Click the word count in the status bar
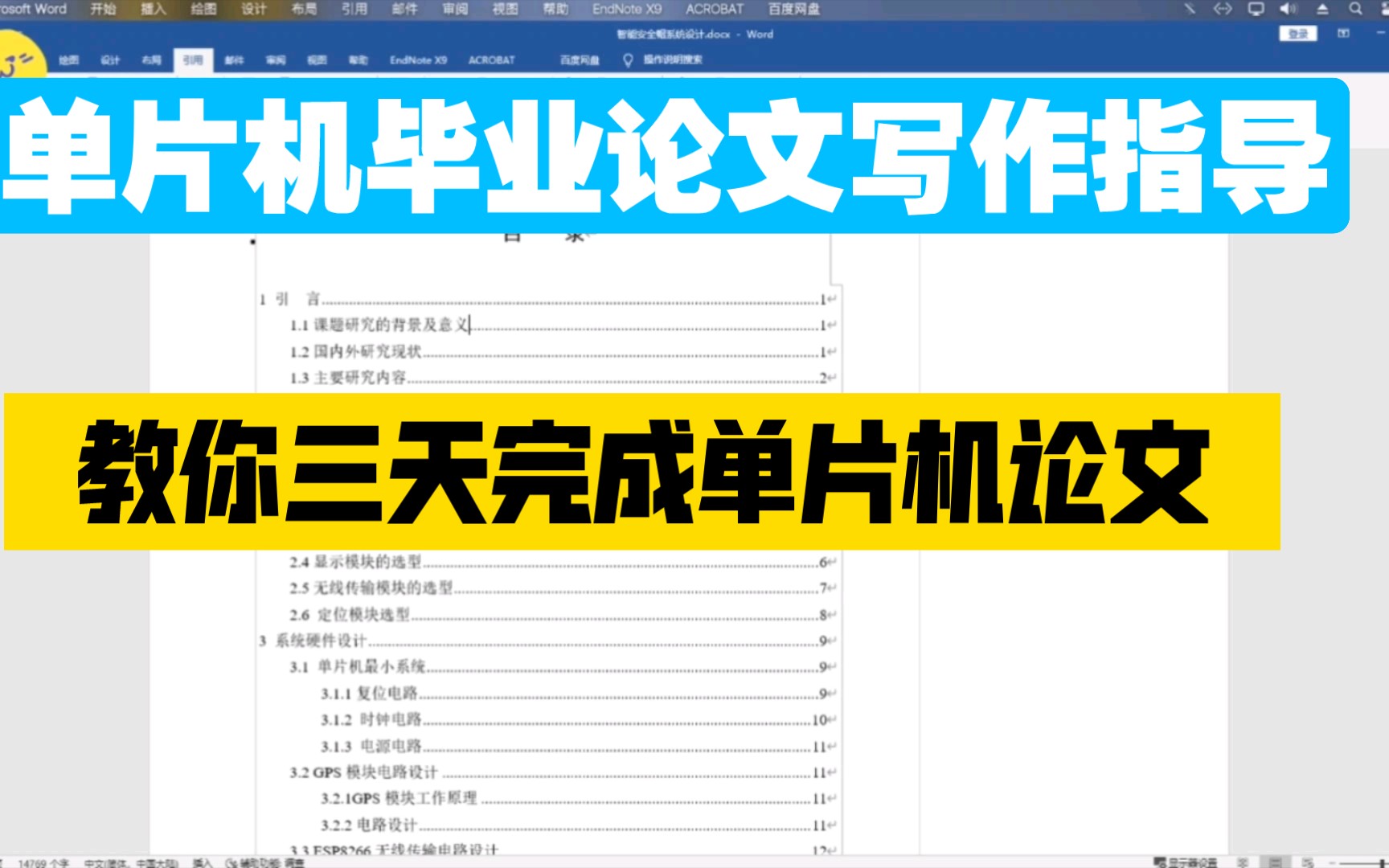Screen dimensions: 1389x868 [x=43, y=862]
